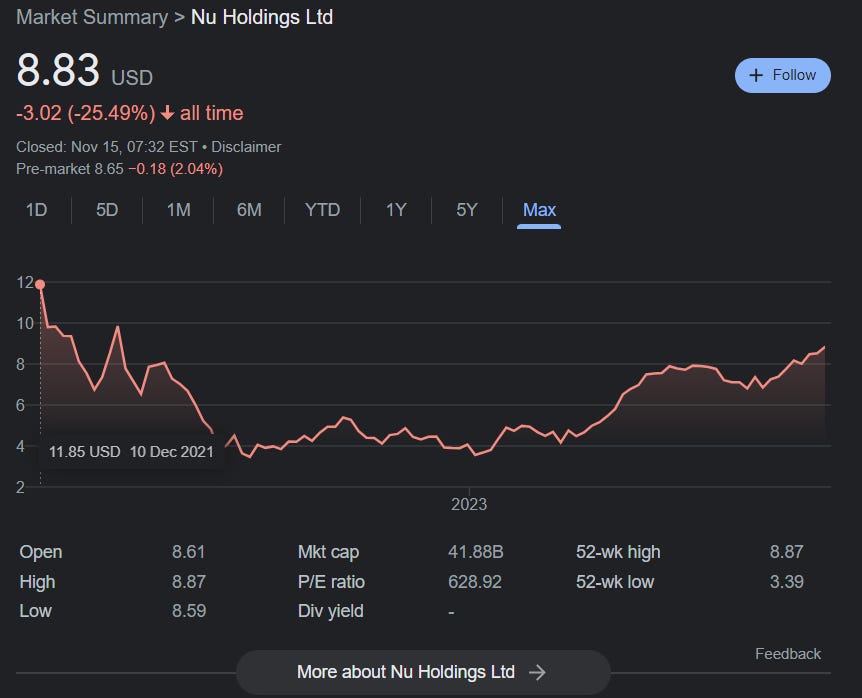Open More about Nu Holdings Ltd
The image size is (862, 698).
click(x=423, y=672)
